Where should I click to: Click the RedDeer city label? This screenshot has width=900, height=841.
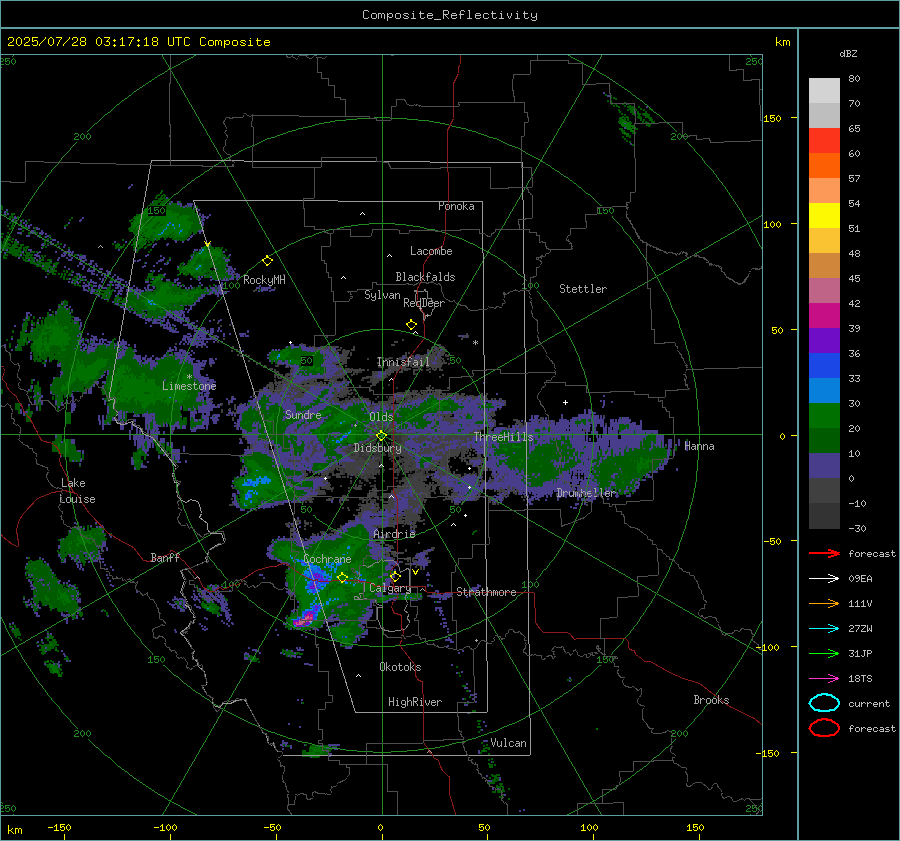tap(424, 303)
